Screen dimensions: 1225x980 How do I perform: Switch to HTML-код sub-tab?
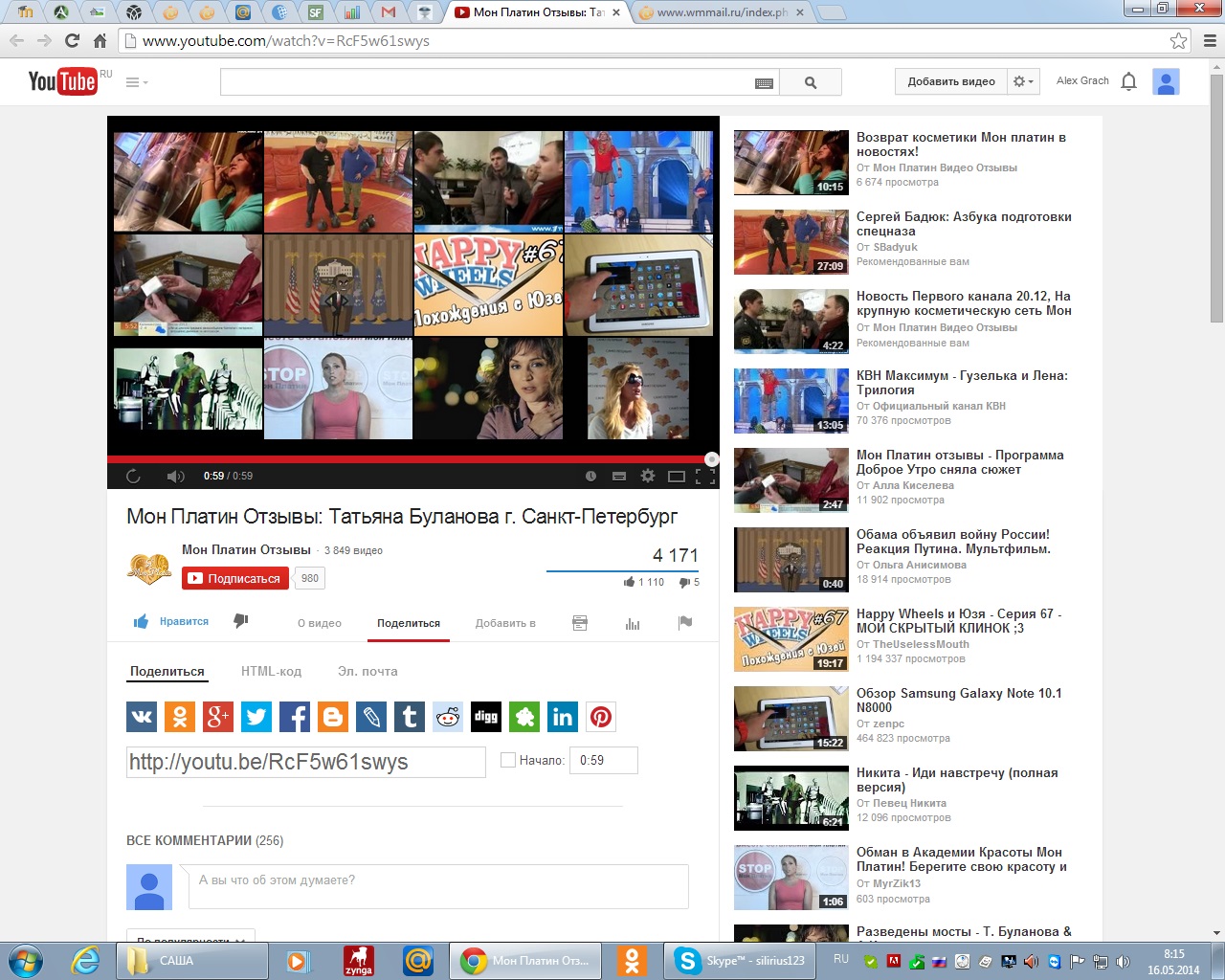271,671
